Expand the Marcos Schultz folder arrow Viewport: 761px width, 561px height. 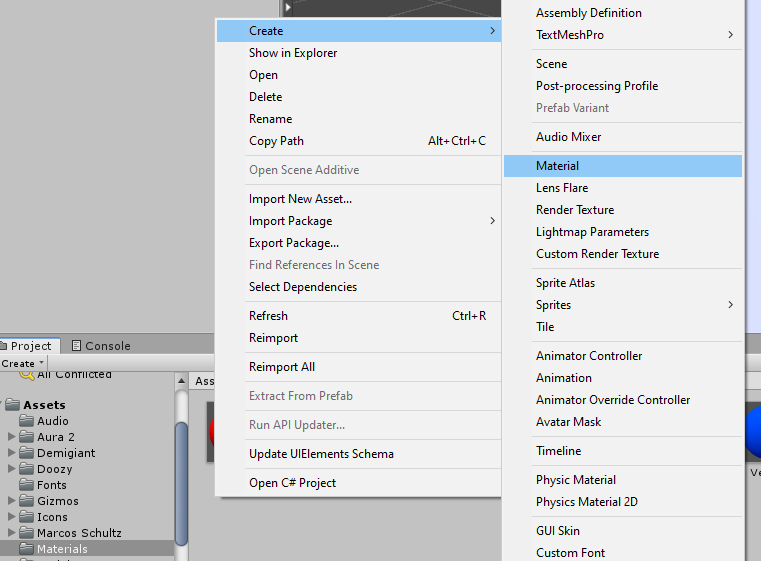pyautogui.click(x=12, y=533)
